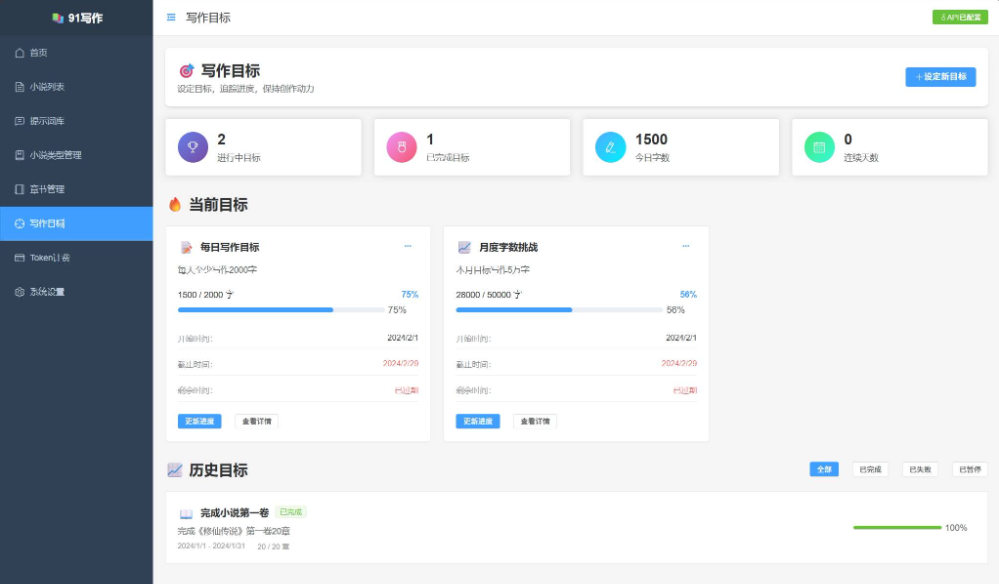This screenshot has height=584, width=999.
Task: Open the more menu on 月度字数挑战 card
Action: tap(685, 246)
